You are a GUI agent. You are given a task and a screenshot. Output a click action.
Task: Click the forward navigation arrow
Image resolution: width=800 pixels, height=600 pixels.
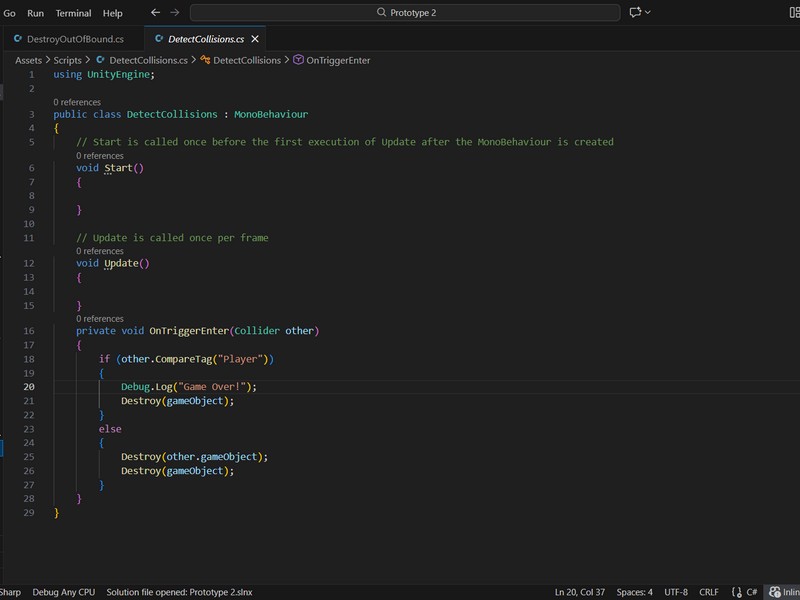pos(175,13)
